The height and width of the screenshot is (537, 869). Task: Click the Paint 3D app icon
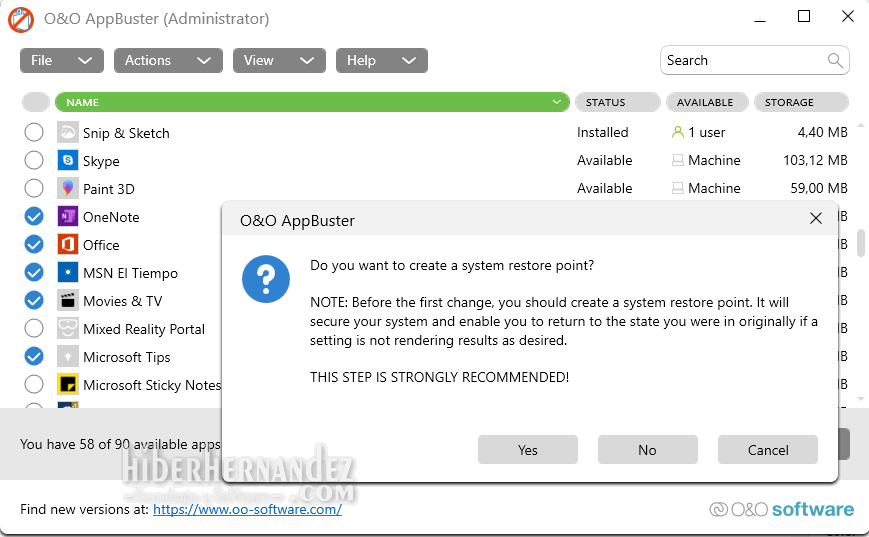coord(68,188)
